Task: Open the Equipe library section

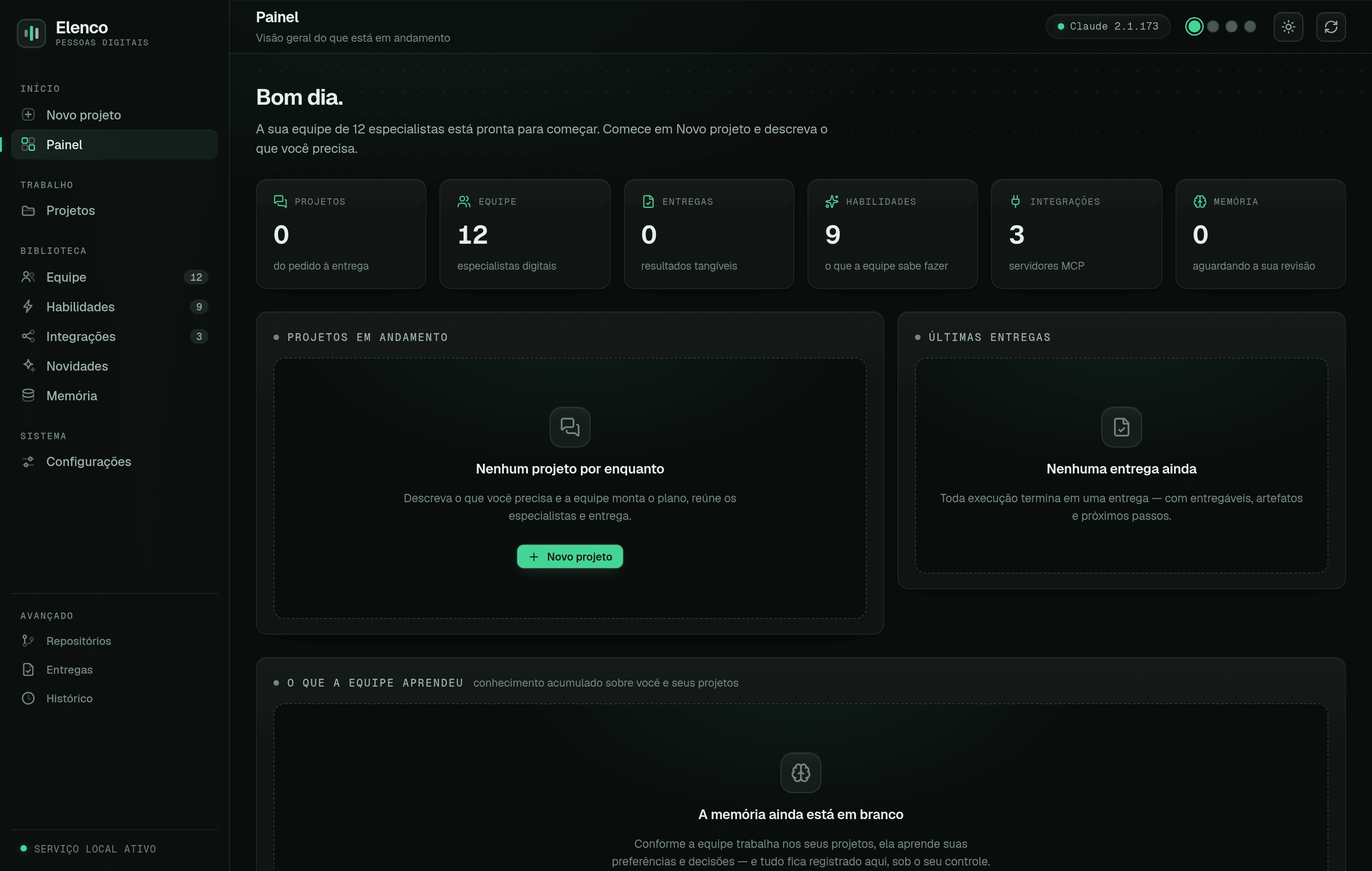Action: [x=114, y=277]
